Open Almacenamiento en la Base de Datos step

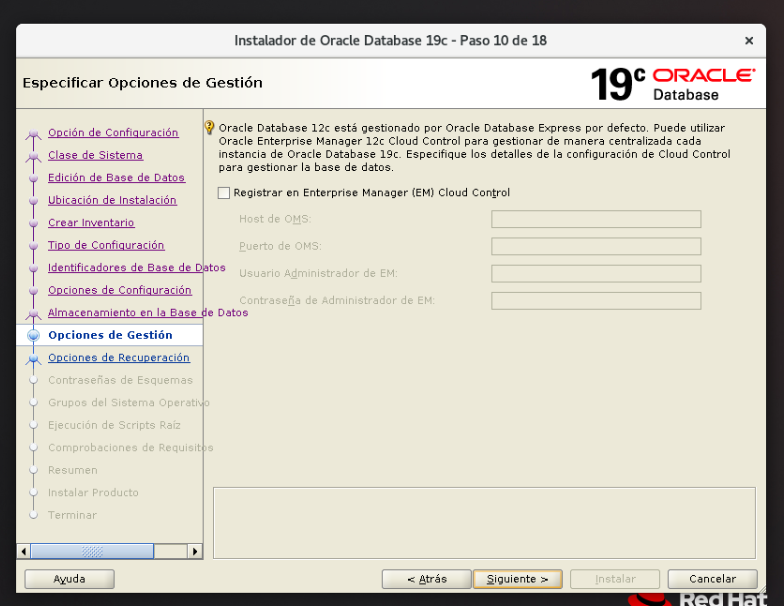click(148, 312)
